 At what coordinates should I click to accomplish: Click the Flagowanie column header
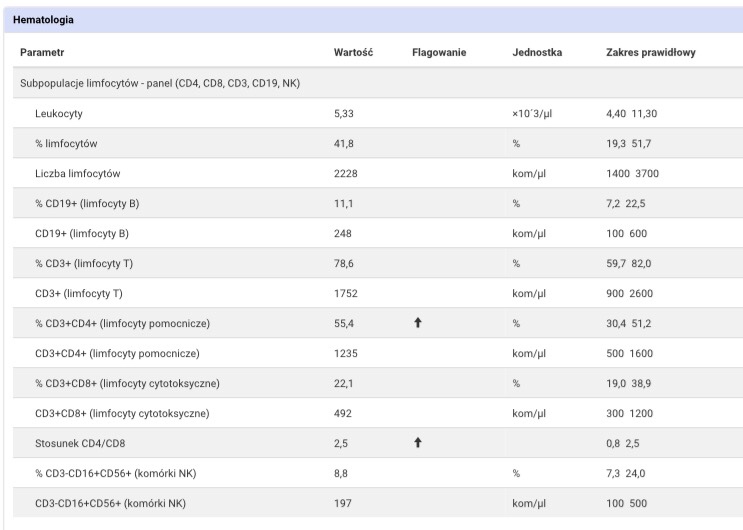(x=438, y=52)
